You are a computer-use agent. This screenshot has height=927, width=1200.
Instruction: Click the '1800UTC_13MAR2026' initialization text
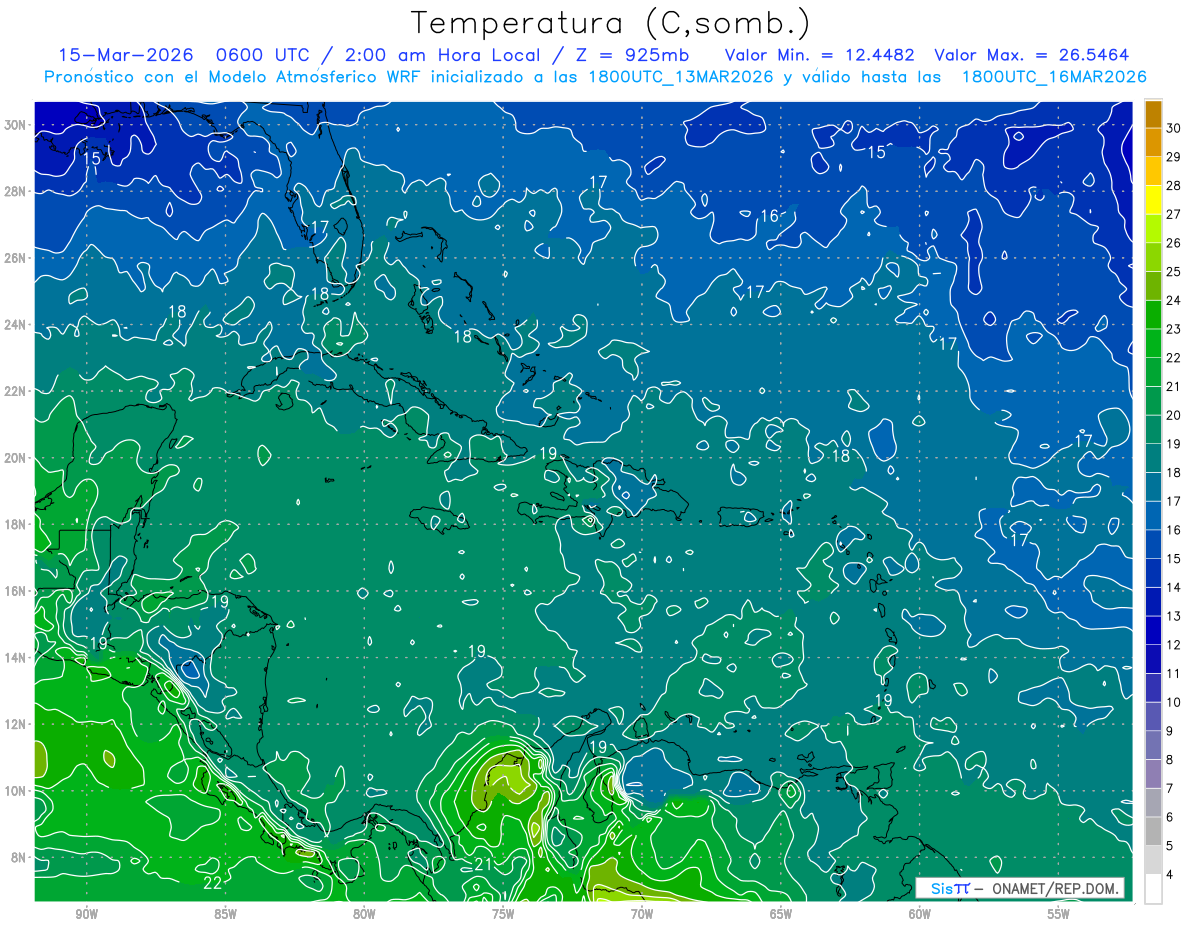pos(679,76)
